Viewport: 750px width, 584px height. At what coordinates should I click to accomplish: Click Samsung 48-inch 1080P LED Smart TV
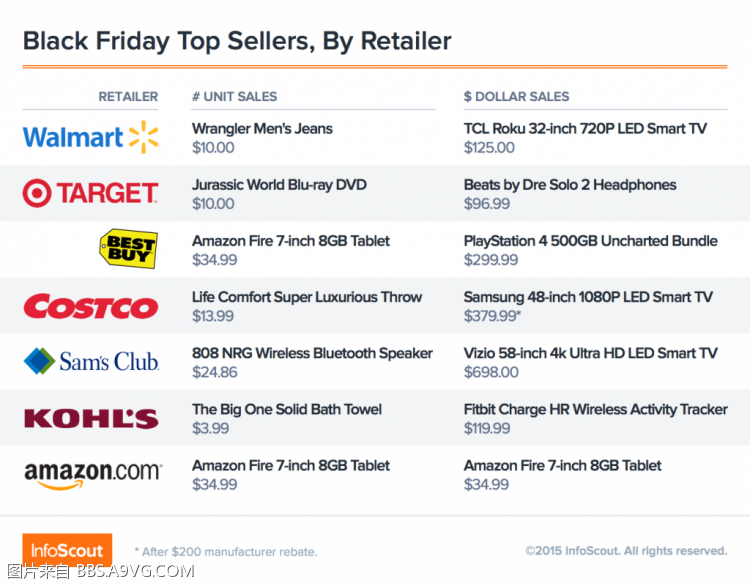[588, 297]
